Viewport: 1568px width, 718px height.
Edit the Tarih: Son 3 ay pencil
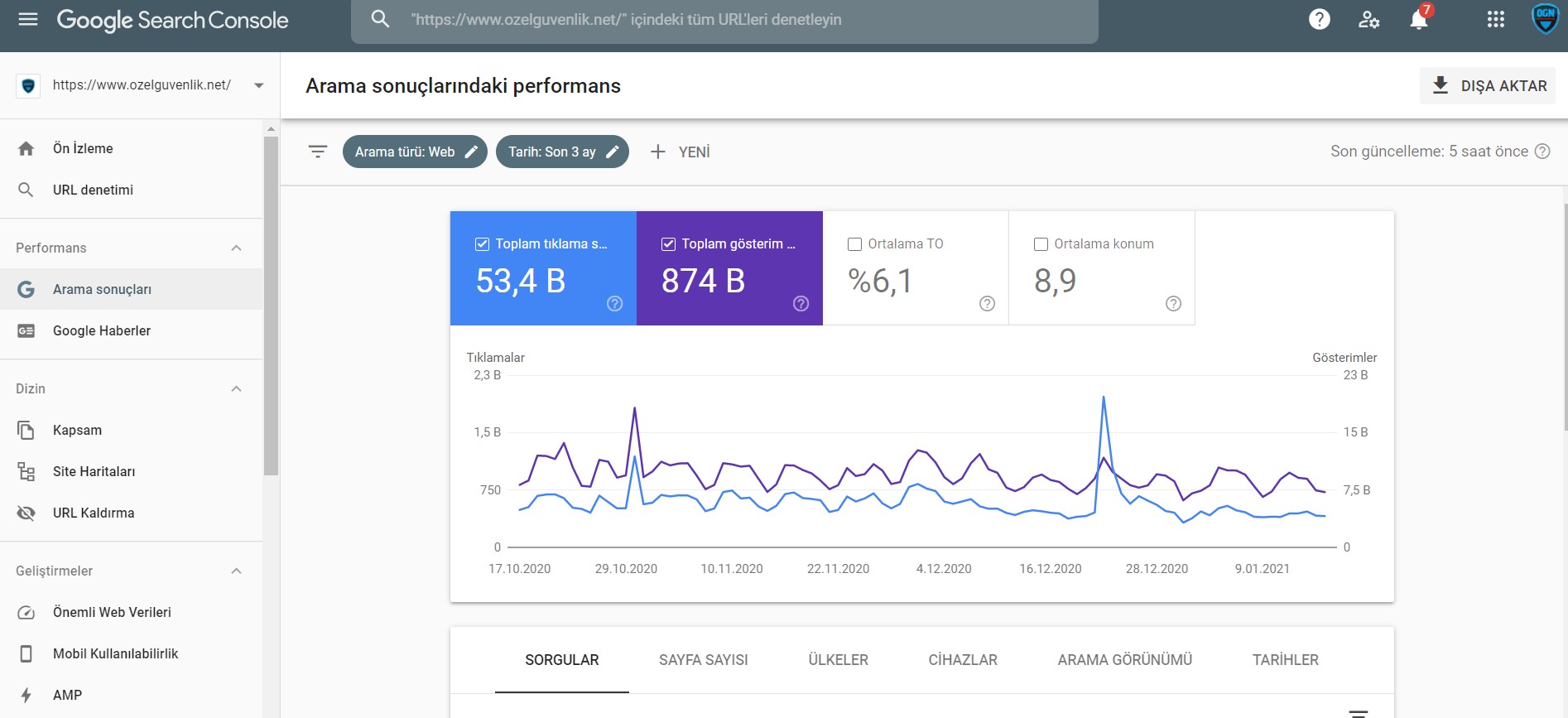[x=613, y=152]
